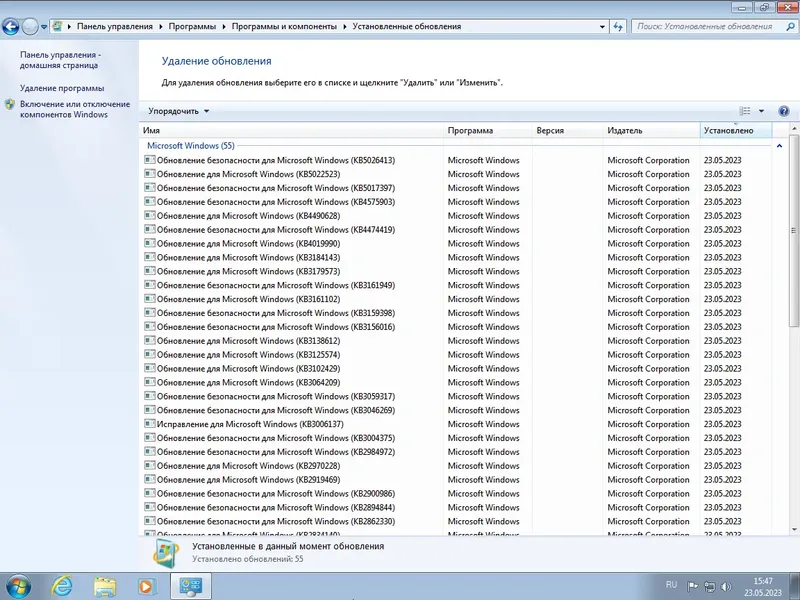This screenshot has width=800, height=600.
Task: Select the update icon for KB3159398
Action: point(149,313)
